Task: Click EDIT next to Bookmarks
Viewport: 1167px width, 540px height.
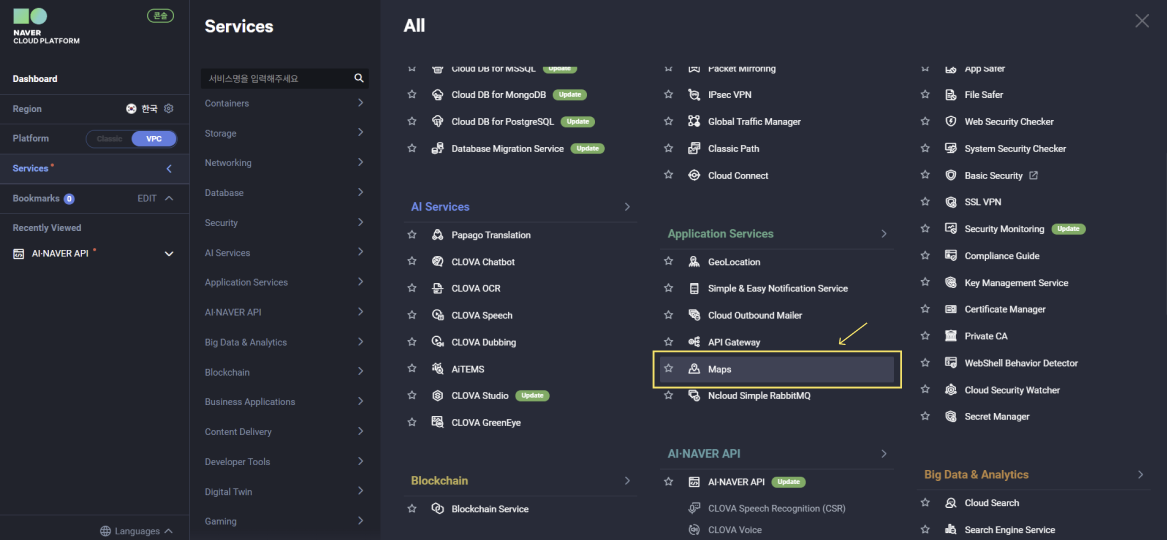Action: pos(147,199)
